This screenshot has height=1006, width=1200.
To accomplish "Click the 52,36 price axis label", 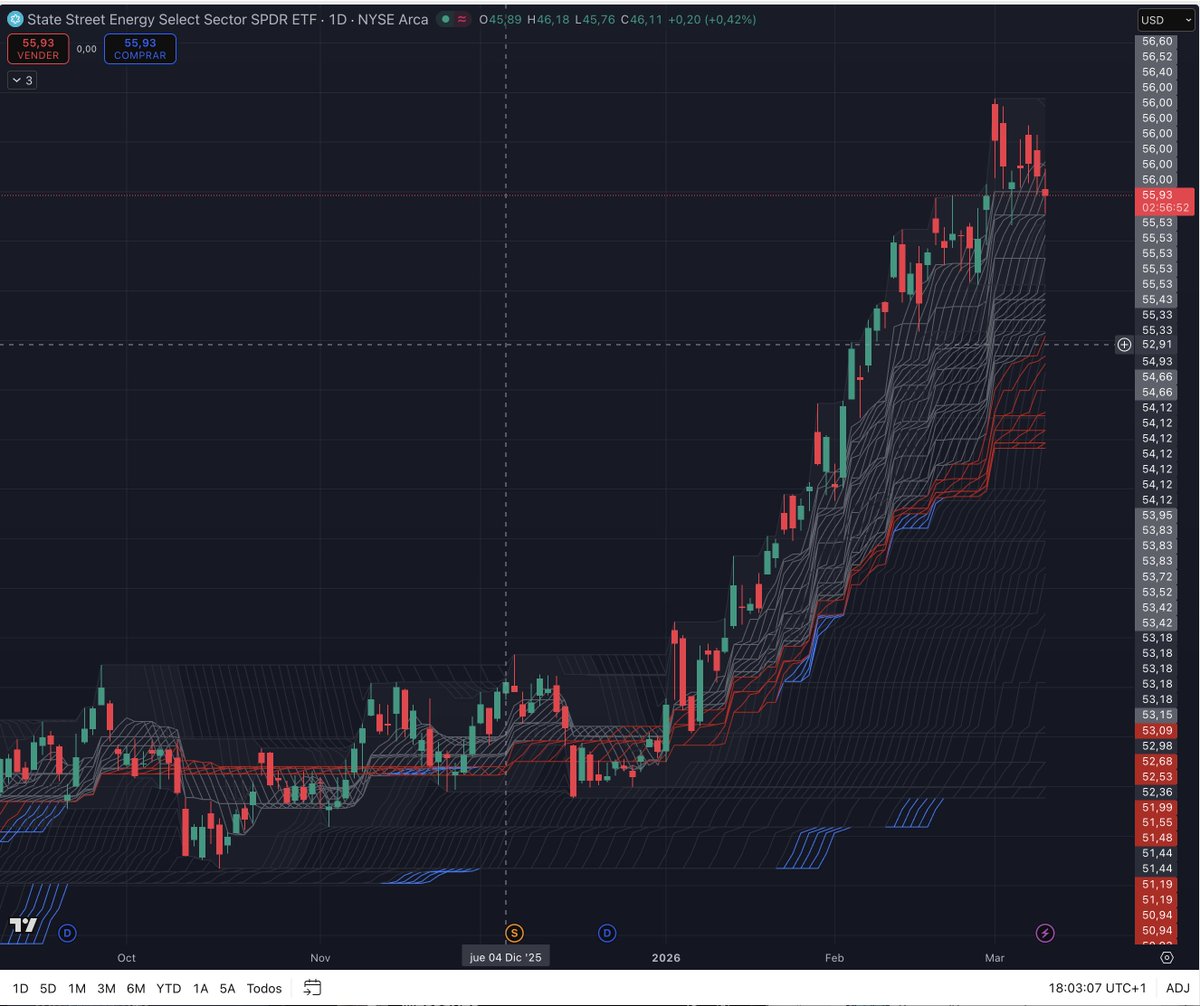I will coord(1157,792).
